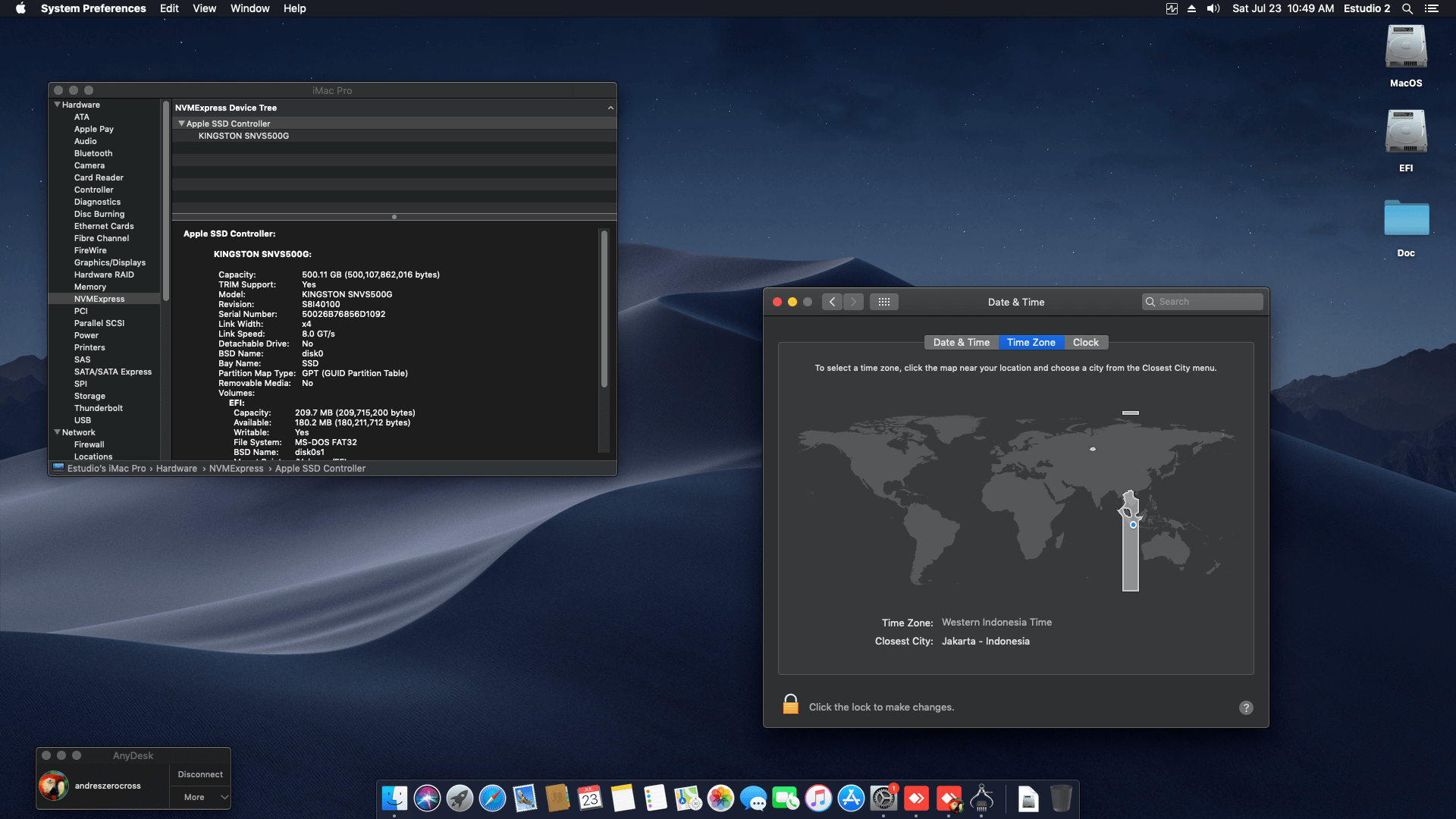Screen dimensions: 1456x819
Task: Select Graphics/Displays in sidebar
Action: click(x=109, y=262)
